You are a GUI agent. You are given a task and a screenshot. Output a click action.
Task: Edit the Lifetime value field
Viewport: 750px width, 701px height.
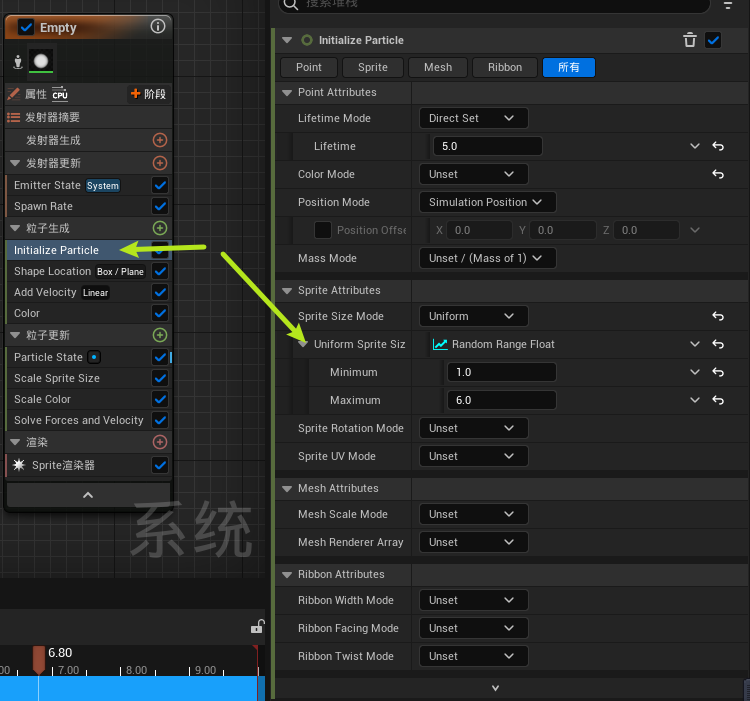click(x=487, y=146)
